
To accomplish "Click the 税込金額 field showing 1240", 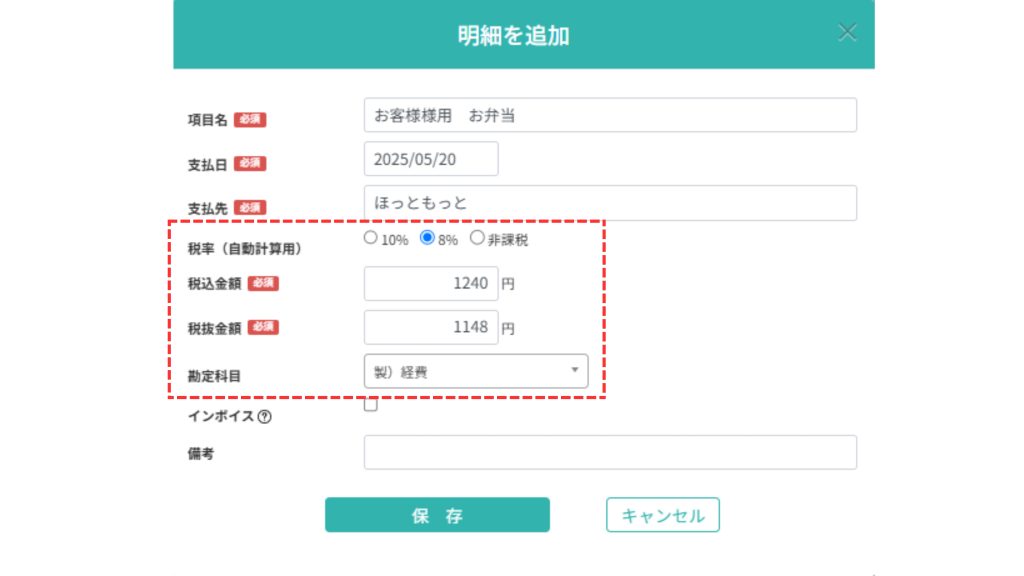I will coord(431,283).
